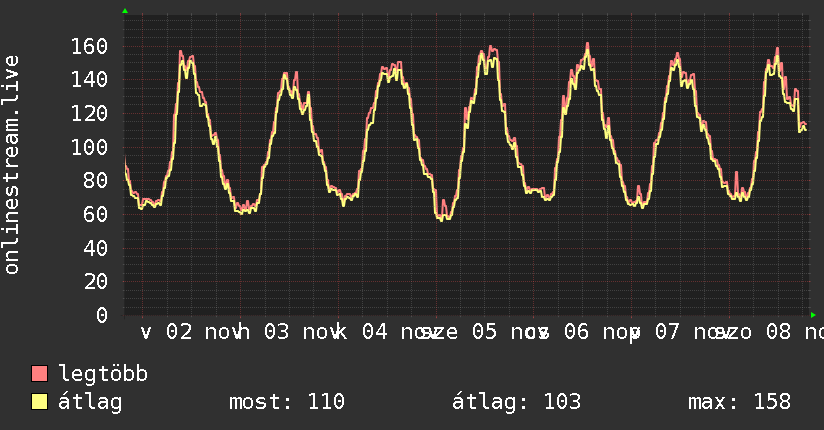Click the green arrow ending the X axis

pyautogui.click(x=814, y=315)
